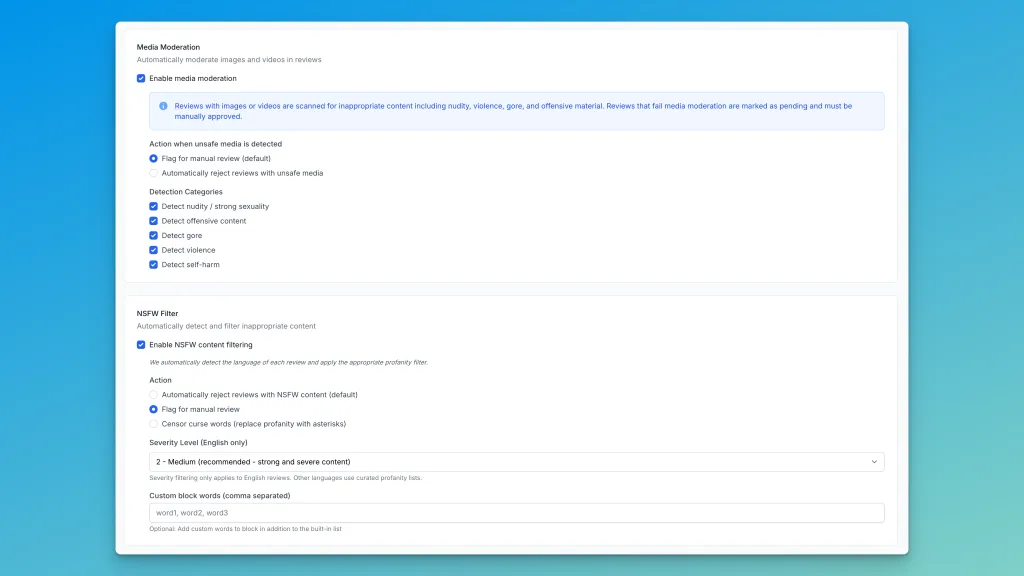This screenshot has height=576, width=1024.
Task: Open the Severity Level dropdown
Action: coord(516,462)
